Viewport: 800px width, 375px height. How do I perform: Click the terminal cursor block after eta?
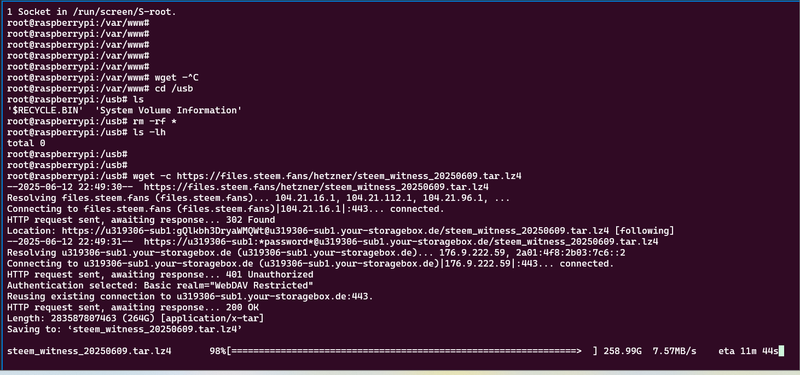click(x=781, y=351)
